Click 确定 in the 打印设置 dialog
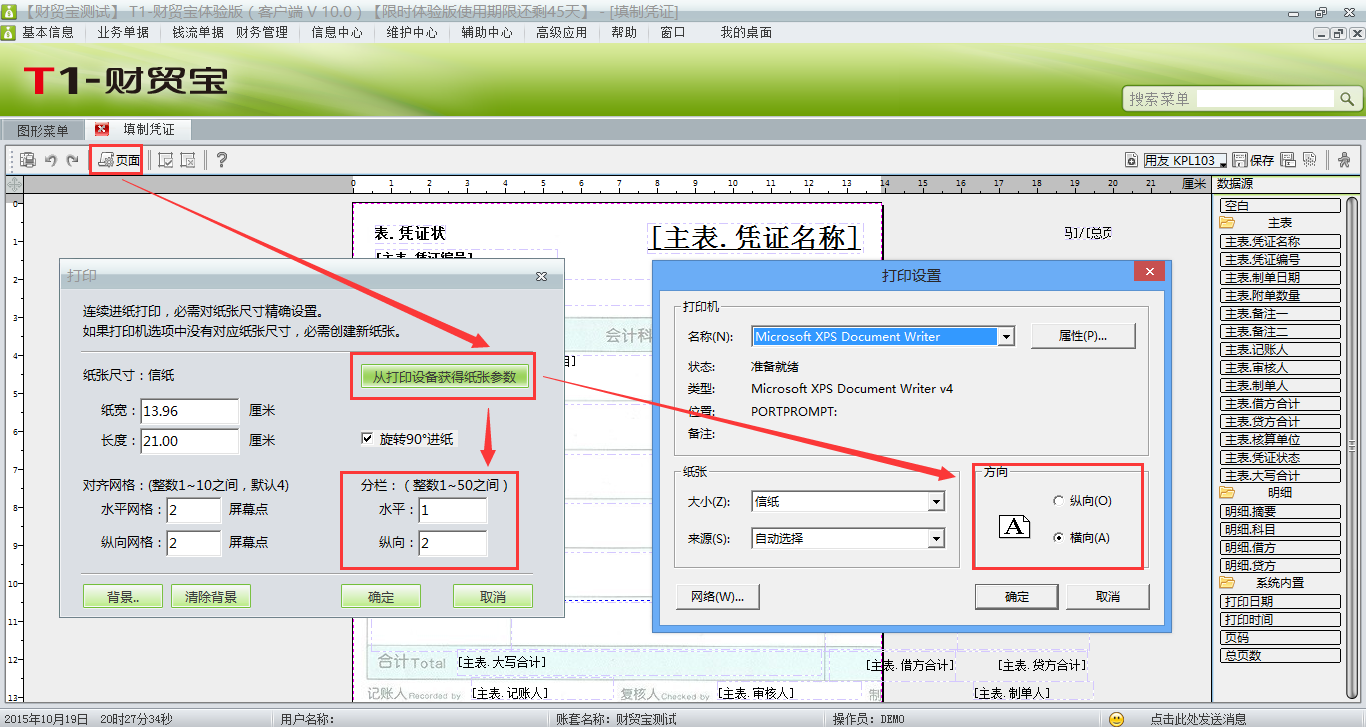 [x=1017, y=597]
